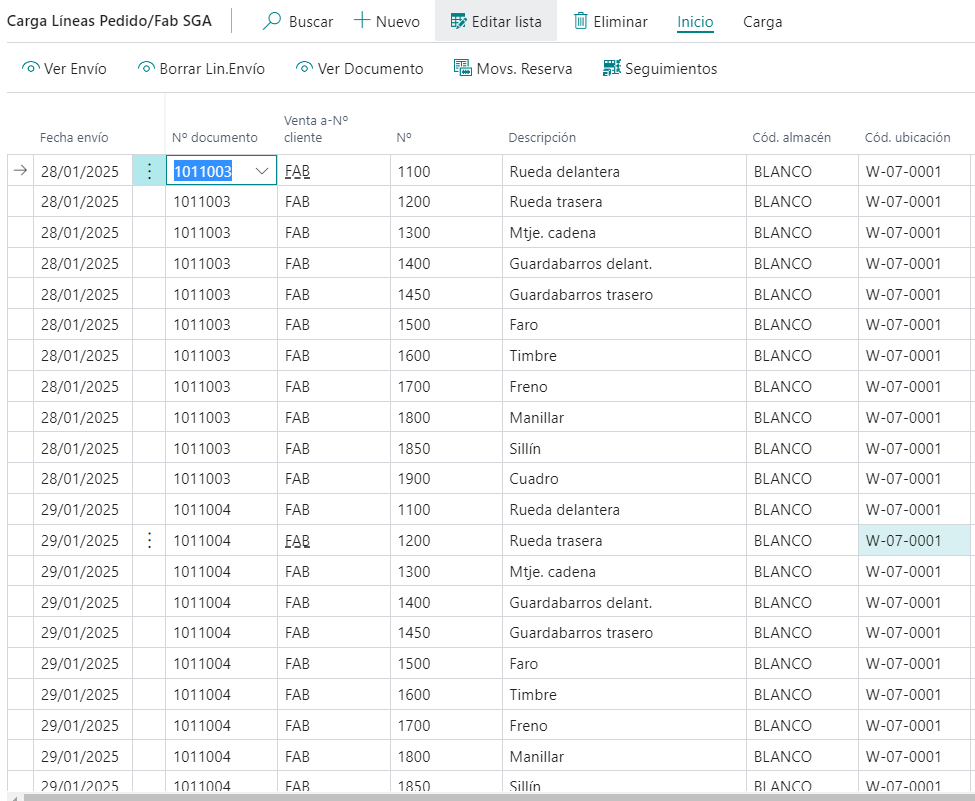This screenshot has height=801, width=975.
Task: Click the Buscar magnifier icon
Action: (272, 21)
